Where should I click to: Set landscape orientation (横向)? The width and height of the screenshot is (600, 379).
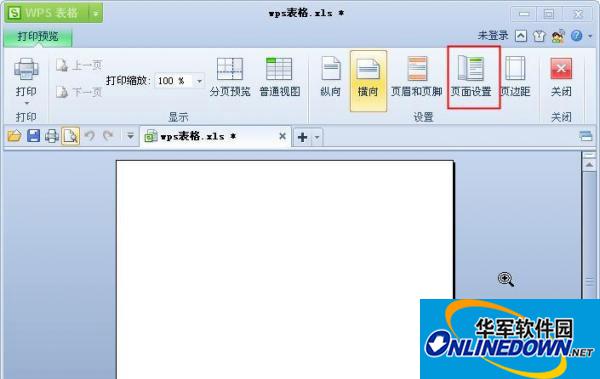368,80
